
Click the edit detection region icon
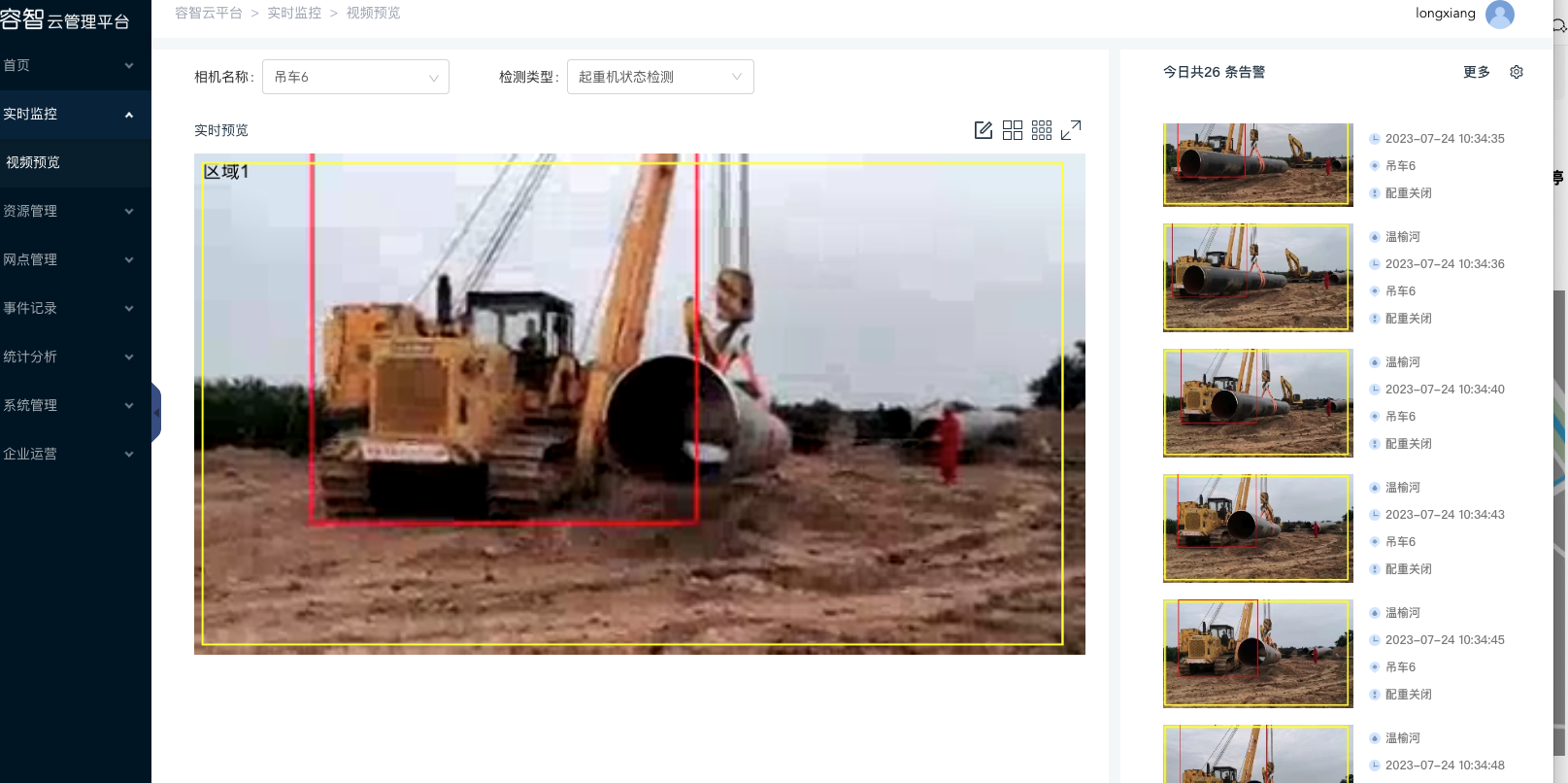[984, 130]
